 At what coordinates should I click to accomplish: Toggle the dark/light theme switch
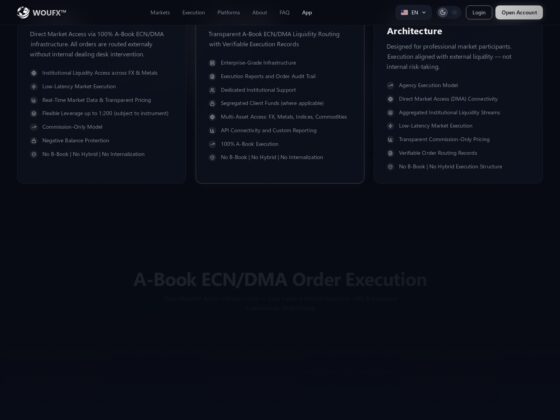click(449, 12)
